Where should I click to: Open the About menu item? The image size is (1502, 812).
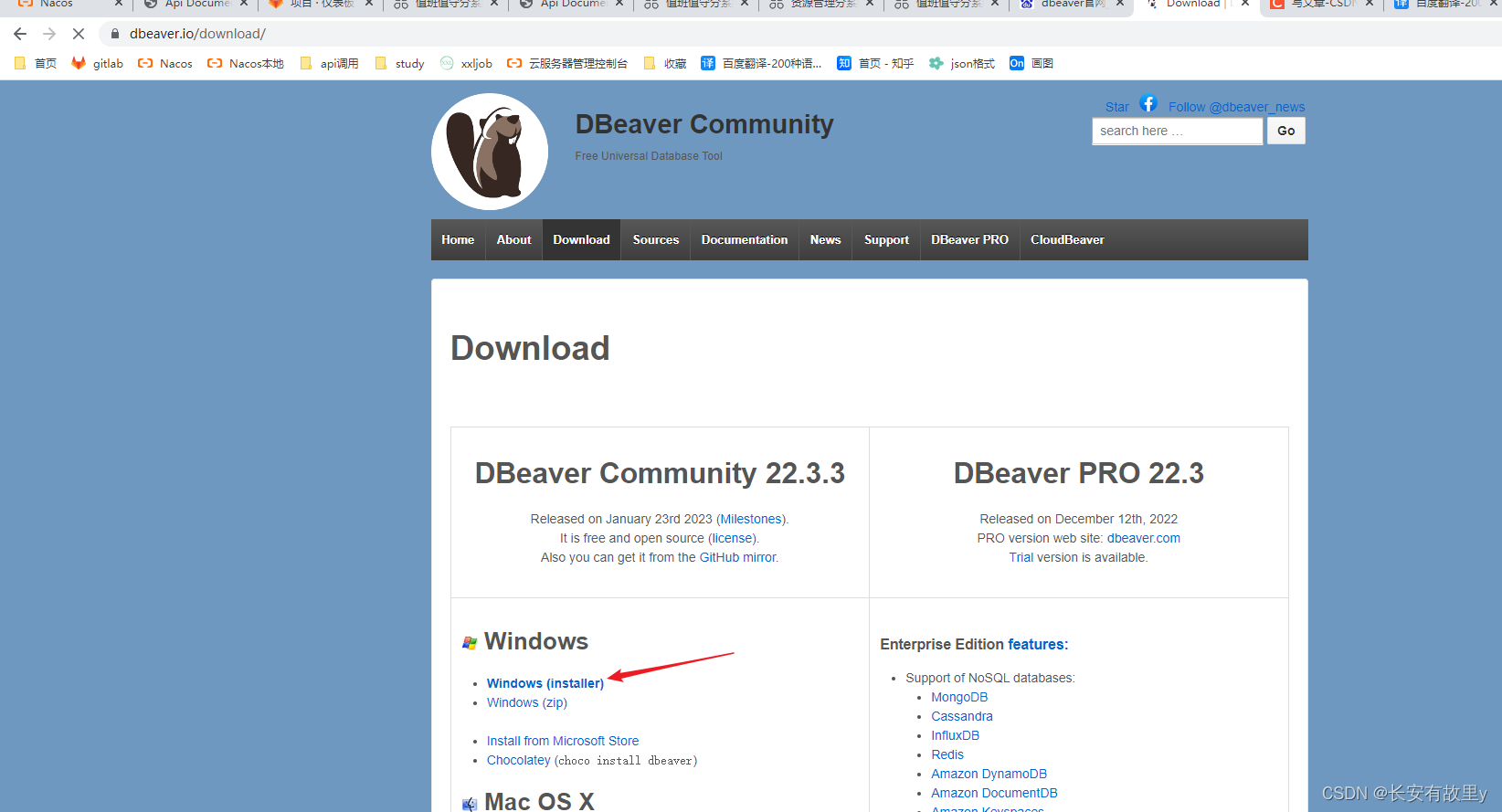coord(513,239)
